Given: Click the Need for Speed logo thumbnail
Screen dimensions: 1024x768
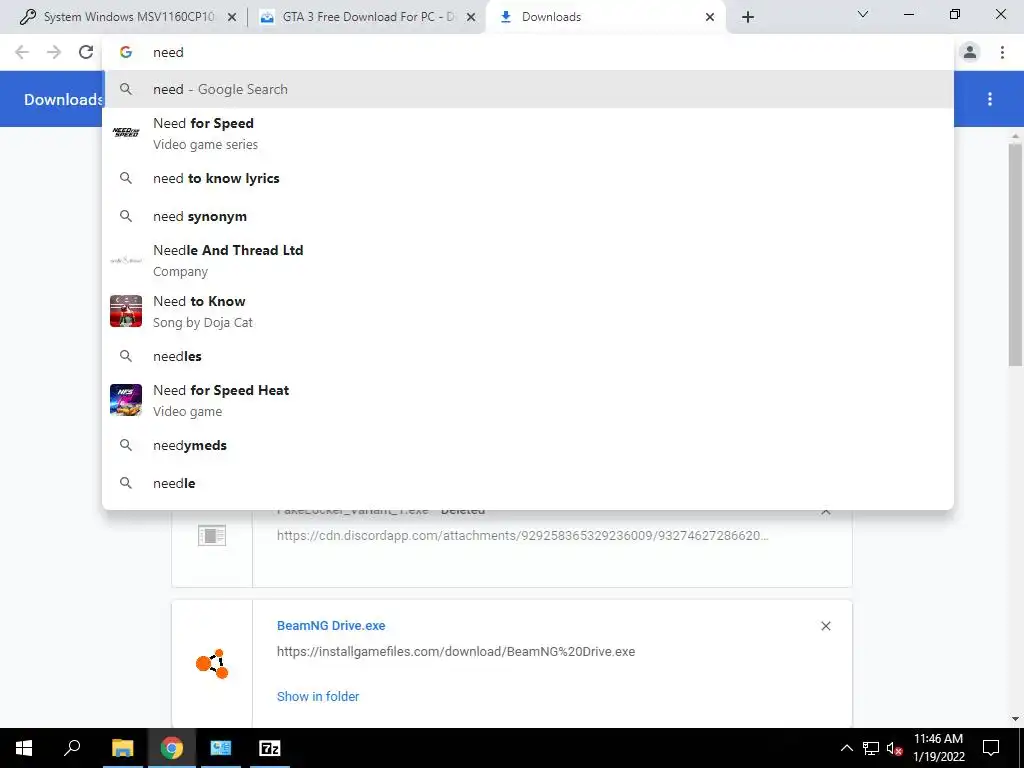Looking at the screenshot, I should coord(126,133).
